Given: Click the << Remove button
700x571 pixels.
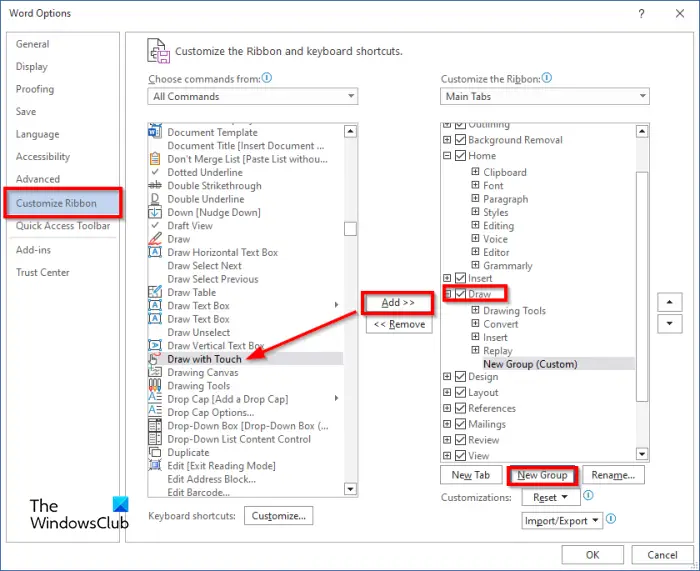Looking at the screenshot, I should [x=399, y=324].
